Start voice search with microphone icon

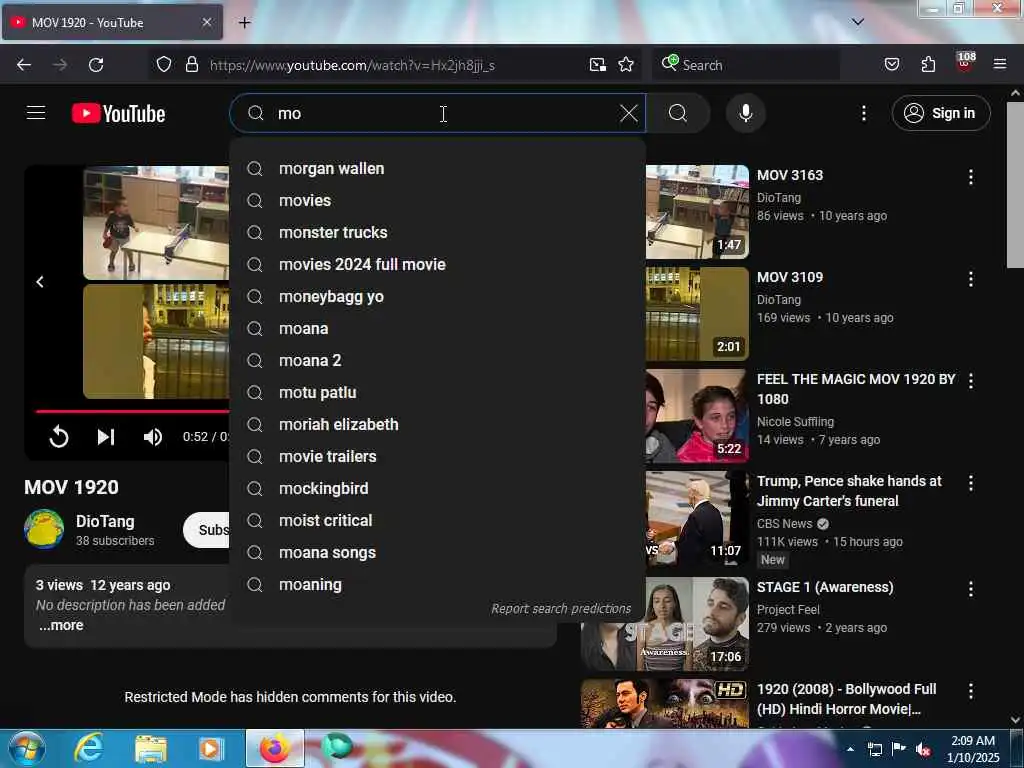[x=745, y=113]
